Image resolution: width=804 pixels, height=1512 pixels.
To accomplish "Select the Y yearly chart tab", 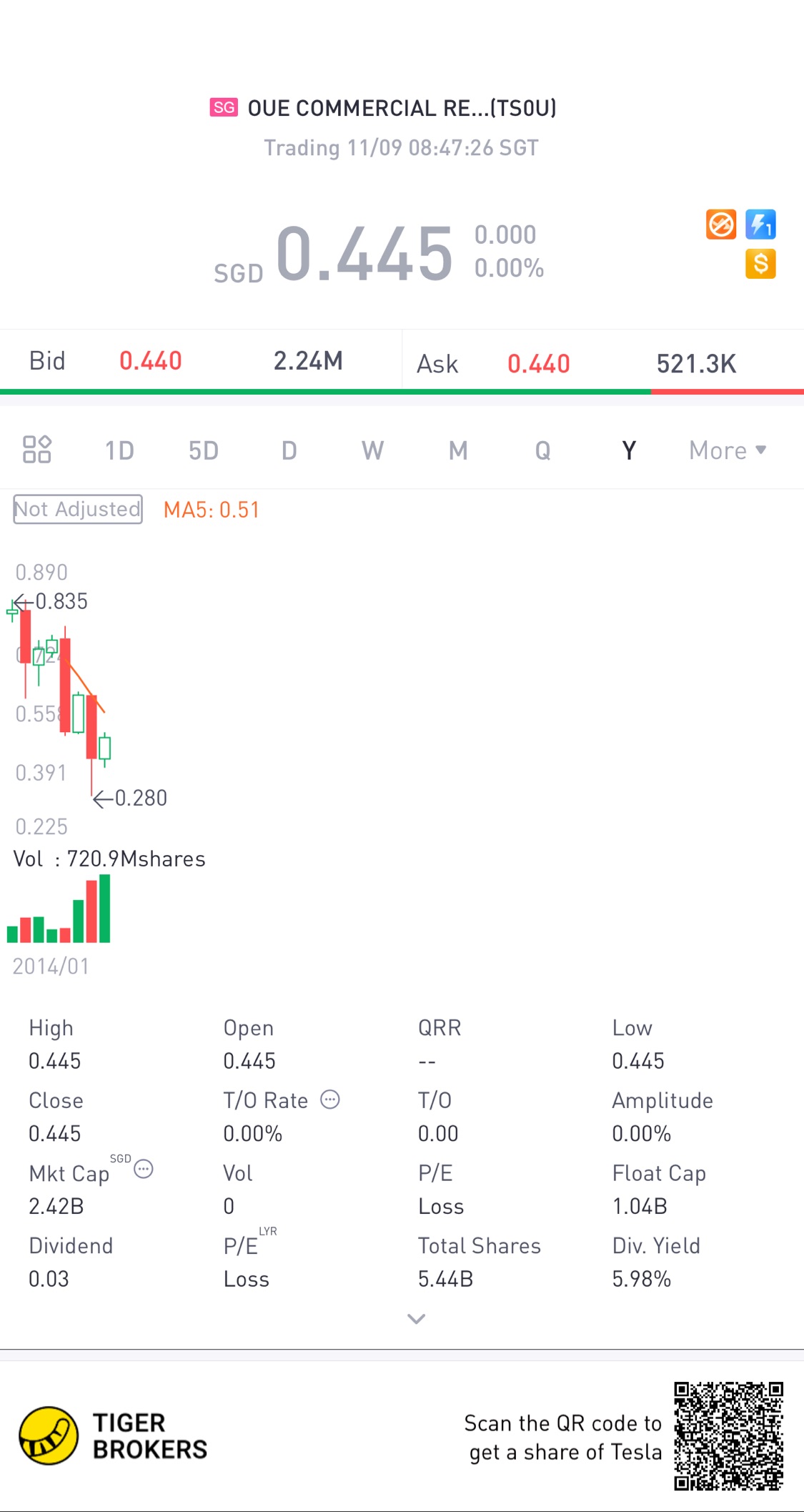I will pyautogui.click(x=628, y=450).
